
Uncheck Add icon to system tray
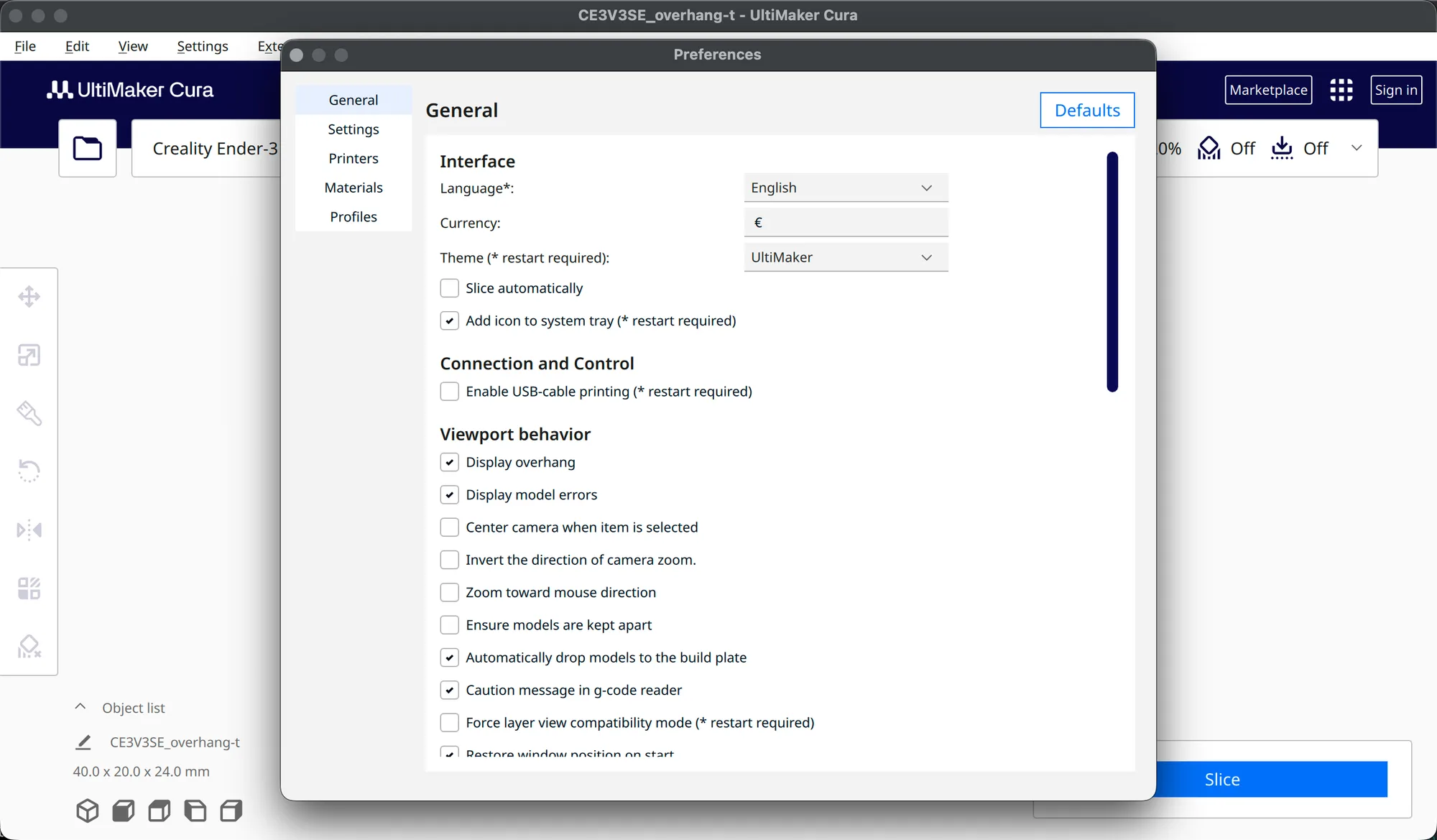450,320
